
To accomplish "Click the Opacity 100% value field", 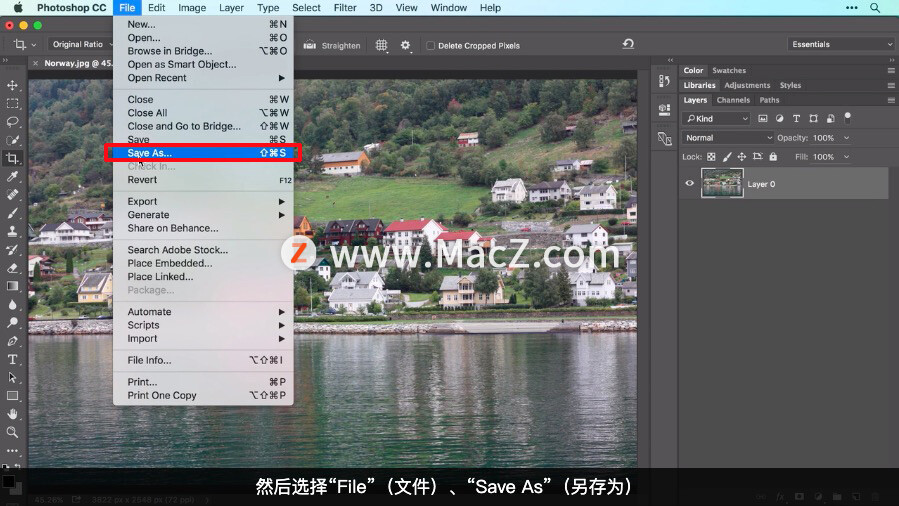I will pos(823,138).
